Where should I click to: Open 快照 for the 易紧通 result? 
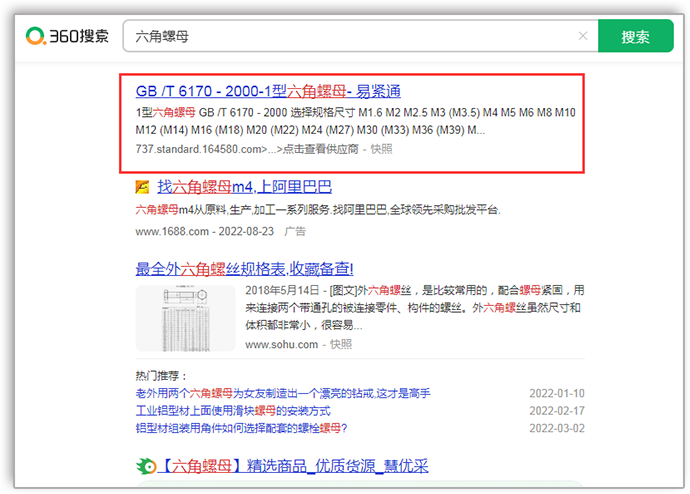[x=381, y=149]
